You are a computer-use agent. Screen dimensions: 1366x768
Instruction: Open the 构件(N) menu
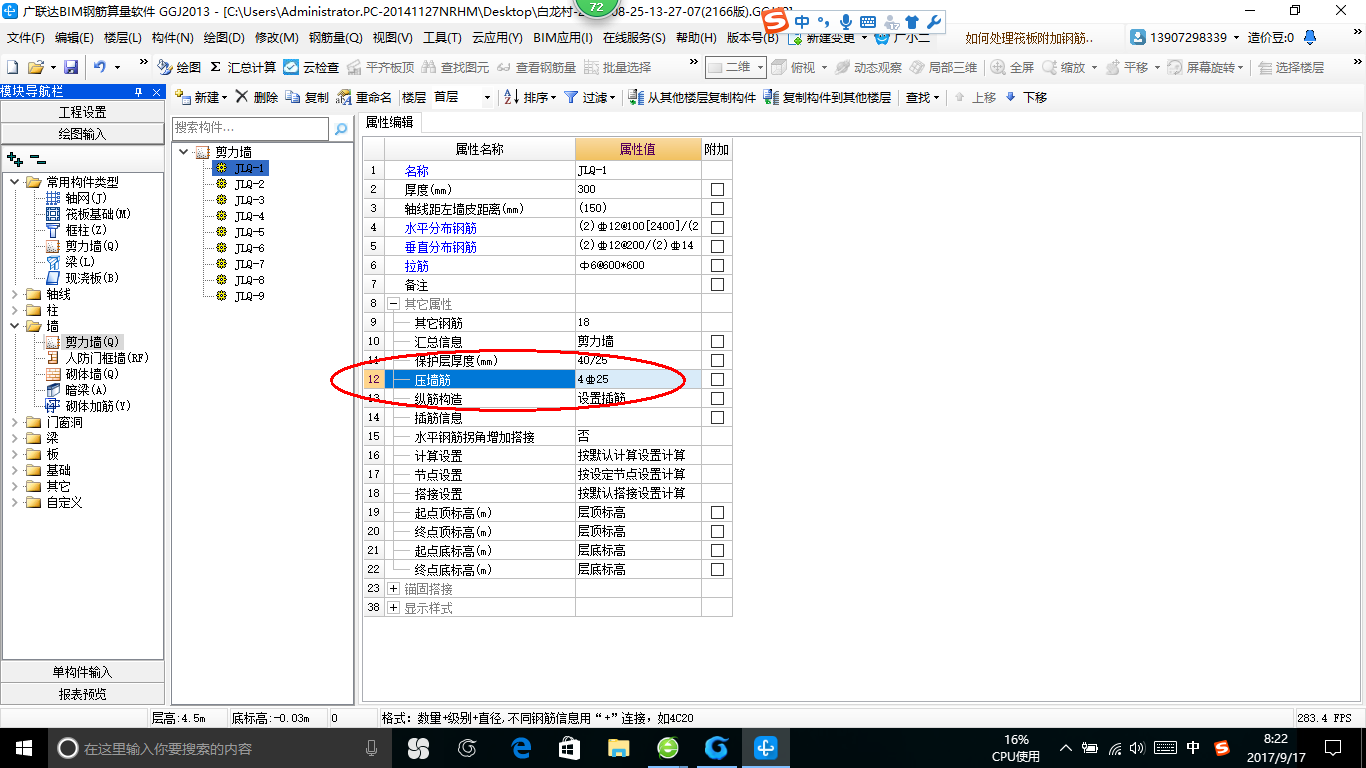[173, 38]
